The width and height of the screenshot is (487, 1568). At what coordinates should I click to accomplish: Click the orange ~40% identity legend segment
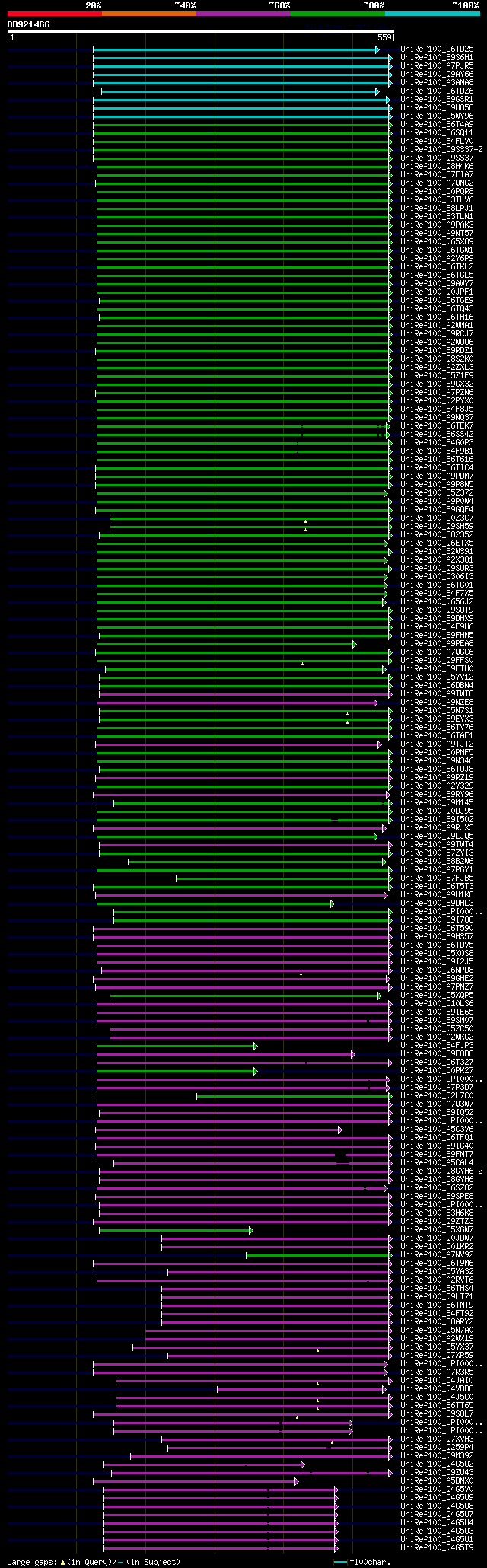click(x=149, y=14)
